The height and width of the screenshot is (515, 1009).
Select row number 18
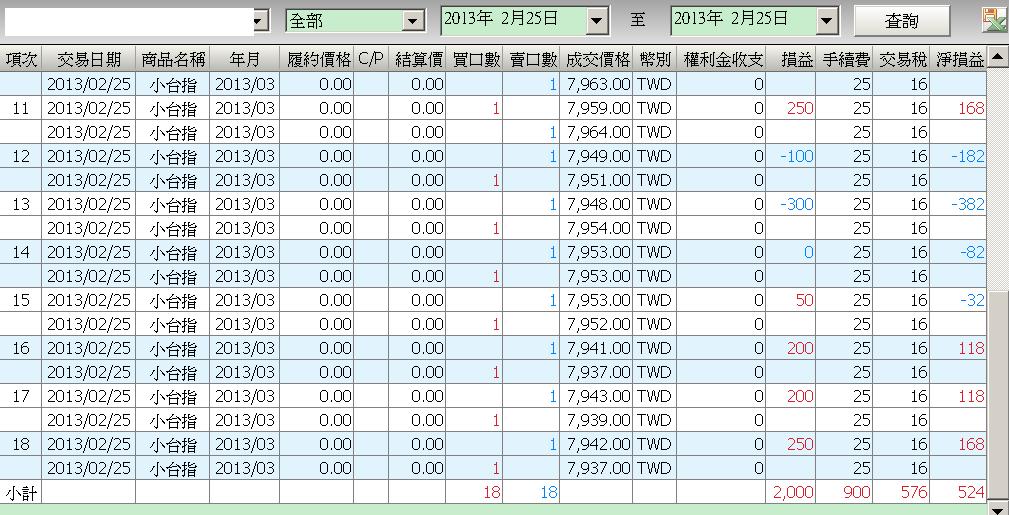coord(21,444)
